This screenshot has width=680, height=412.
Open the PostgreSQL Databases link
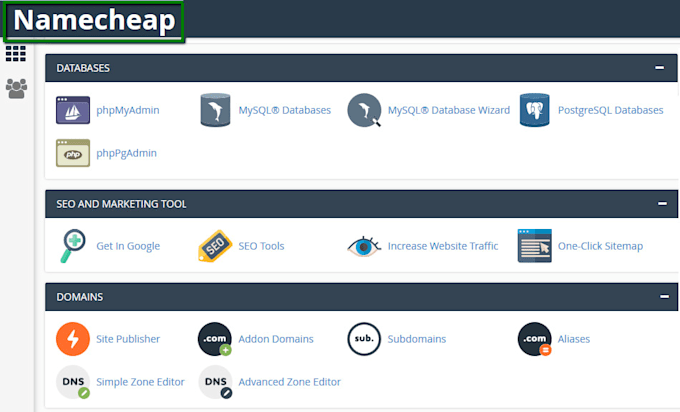tap(611, 110)
